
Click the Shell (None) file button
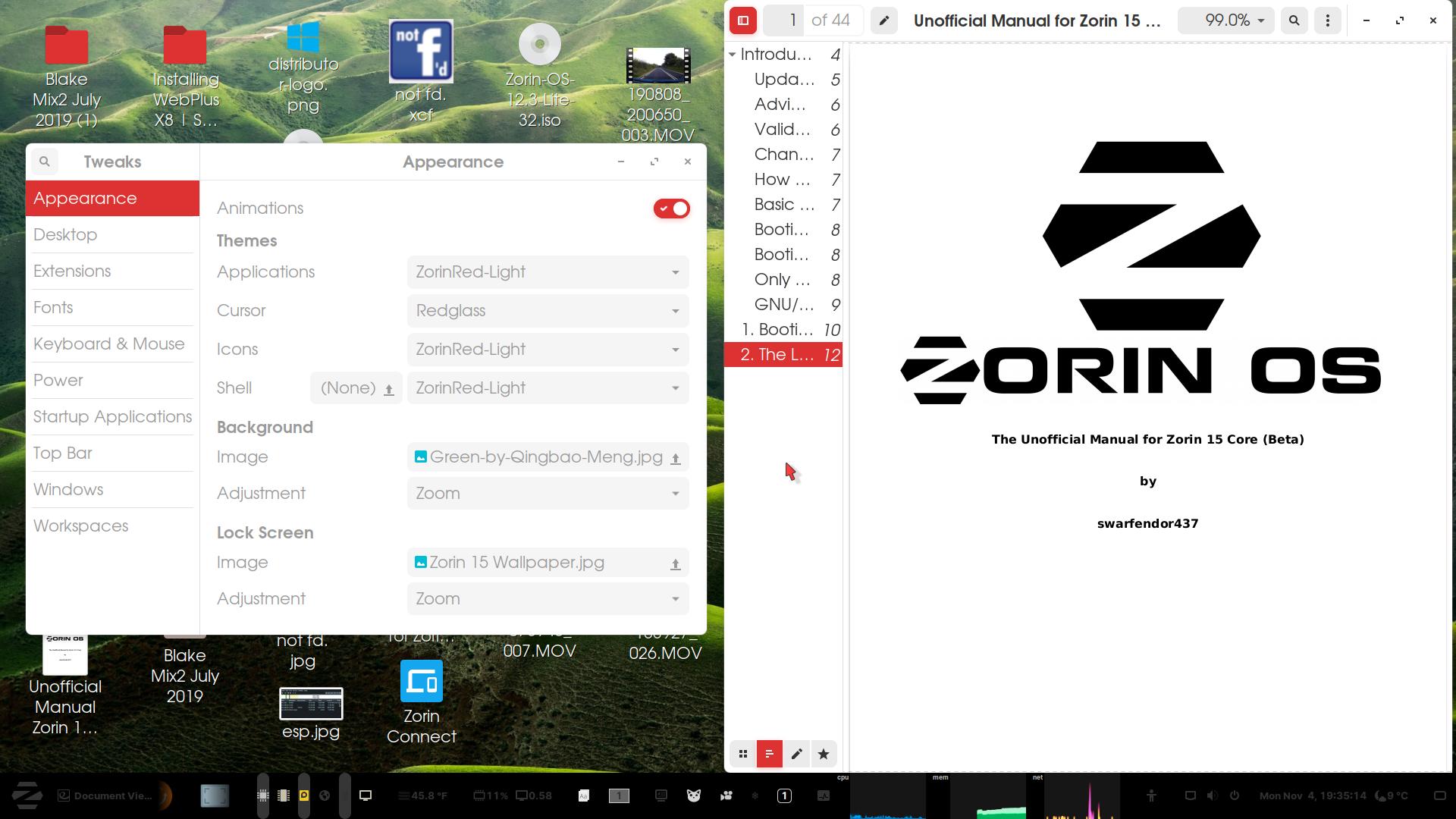[x=356, y=388]
